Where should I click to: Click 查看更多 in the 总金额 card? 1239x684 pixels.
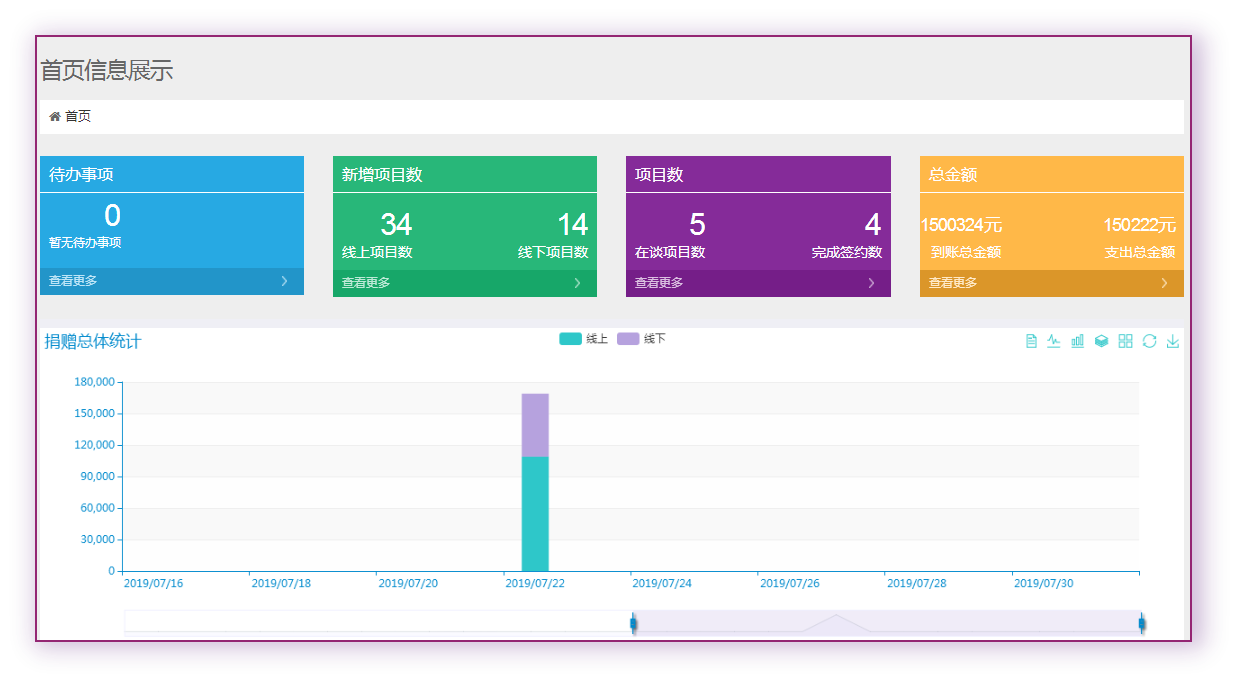coord(953,283)
